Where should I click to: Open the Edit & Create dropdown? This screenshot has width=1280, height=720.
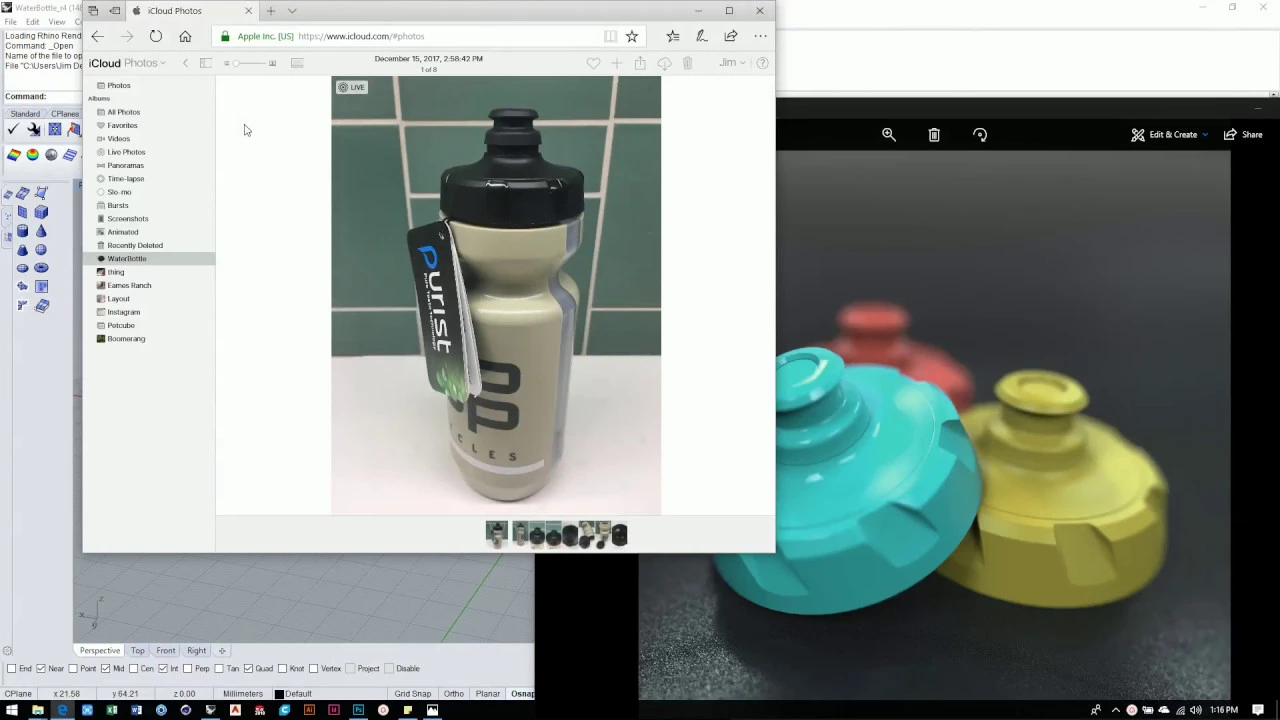point(1169,135)
